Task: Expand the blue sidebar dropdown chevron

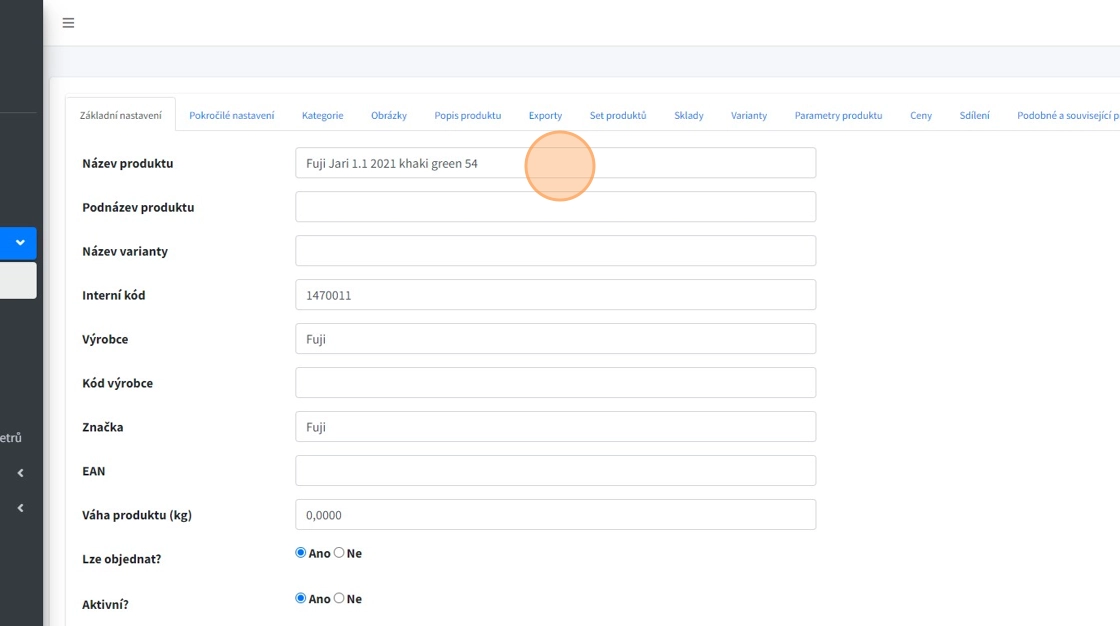Action: pos(20,243)
